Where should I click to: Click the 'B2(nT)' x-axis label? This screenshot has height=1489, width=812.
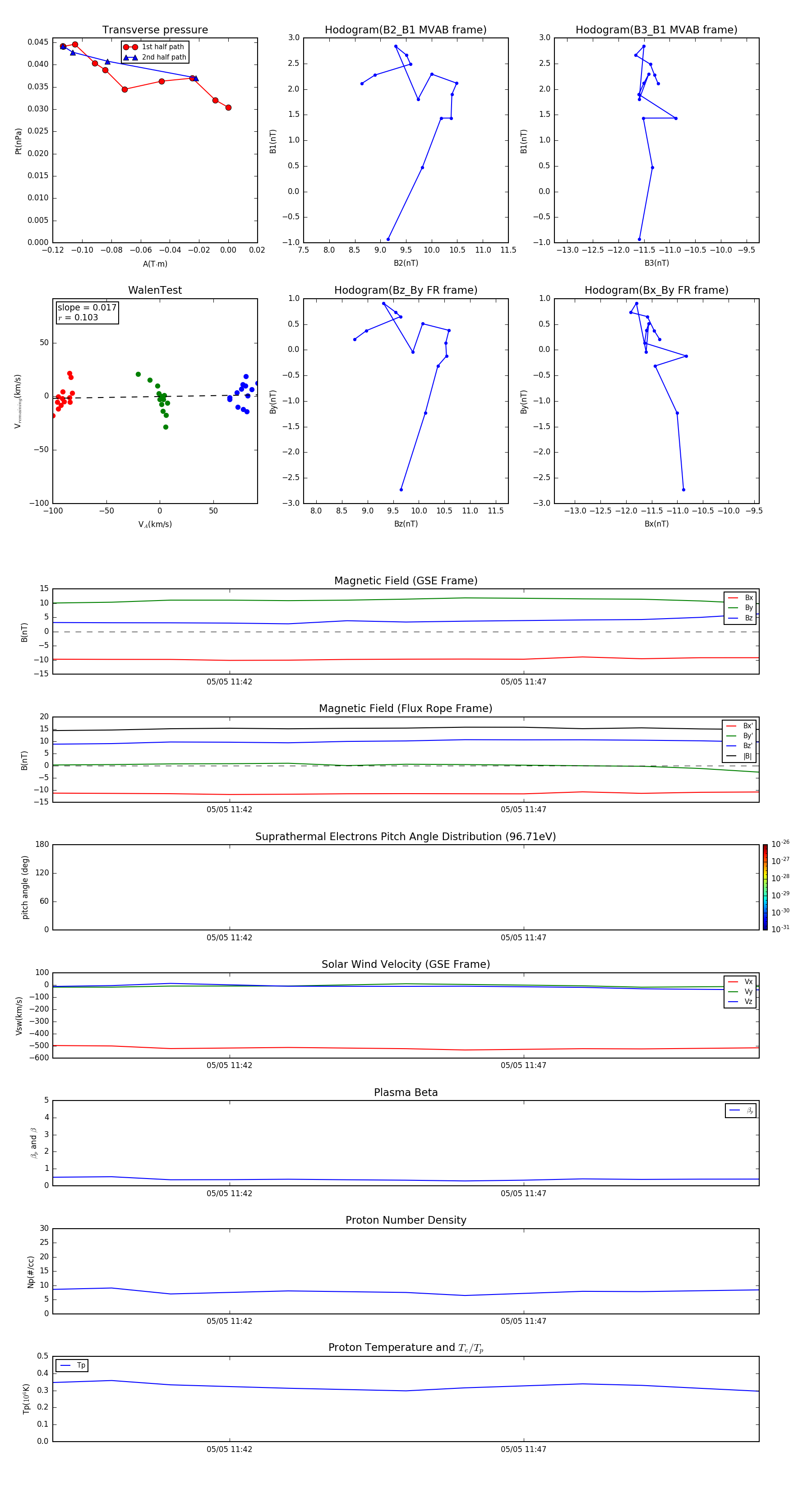(406, 263)
